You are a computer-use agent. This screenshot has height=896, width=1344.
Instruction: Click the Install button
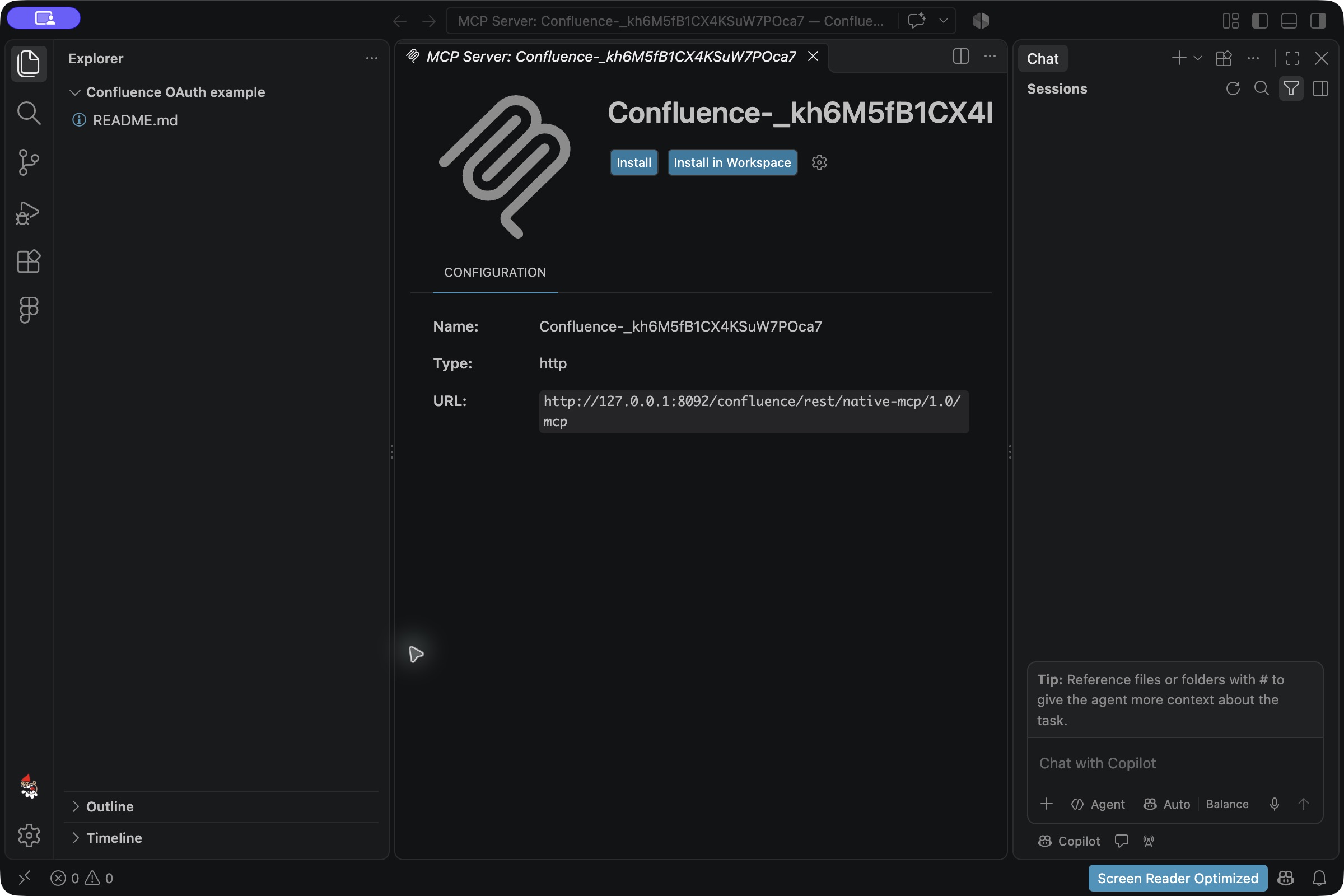click(x=634, y=162)
